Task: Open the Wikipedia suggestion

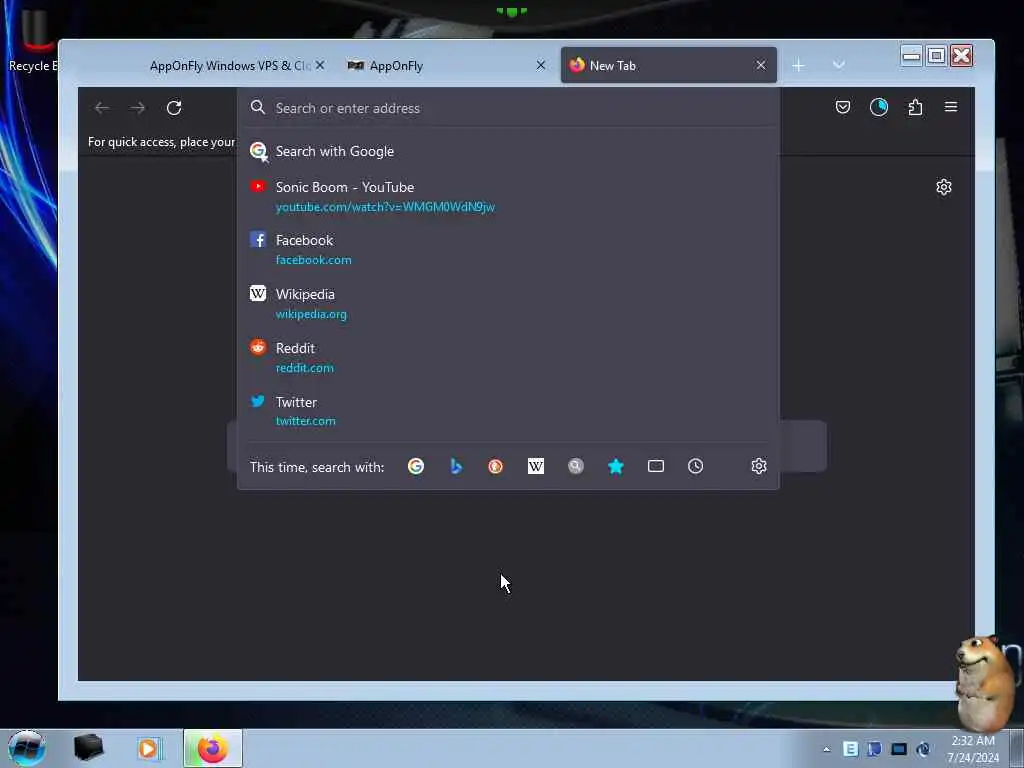Action: pos(508,304)
